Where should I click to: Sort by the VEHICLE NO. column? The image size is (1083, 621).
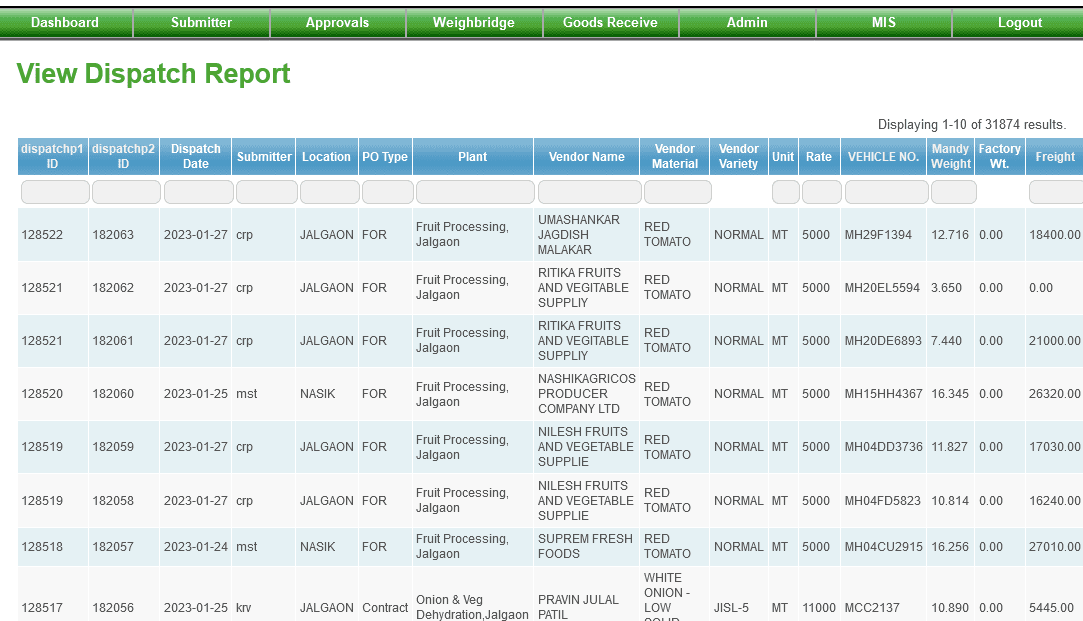tap(883, 156)
